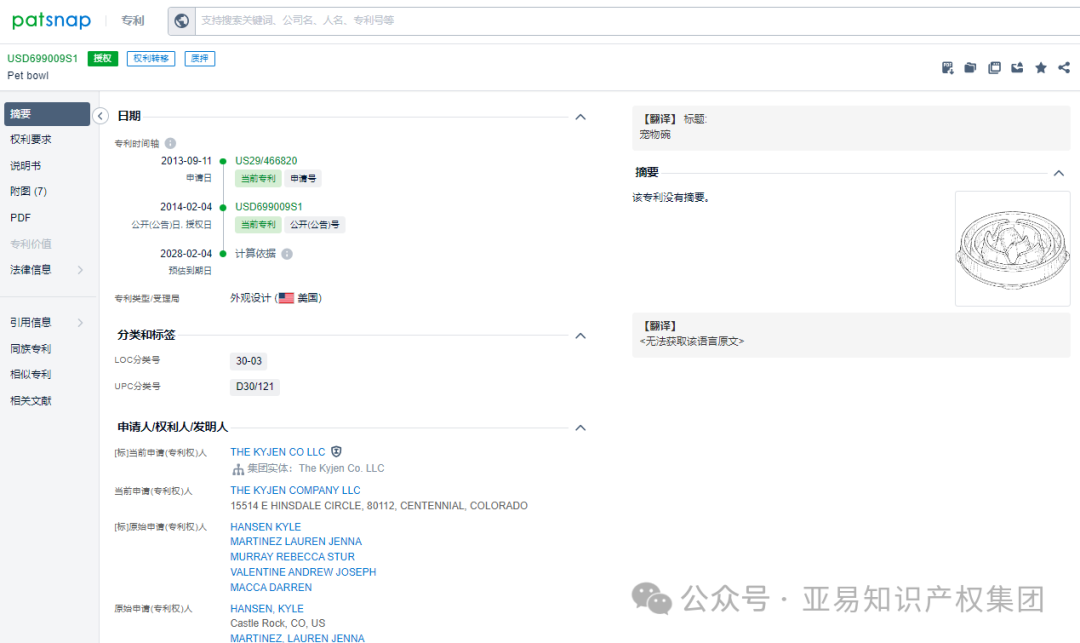The height and width of the screenshot is (643, 1080).
Task: Click the add-note icon in top toolbar
Action: 948,67
